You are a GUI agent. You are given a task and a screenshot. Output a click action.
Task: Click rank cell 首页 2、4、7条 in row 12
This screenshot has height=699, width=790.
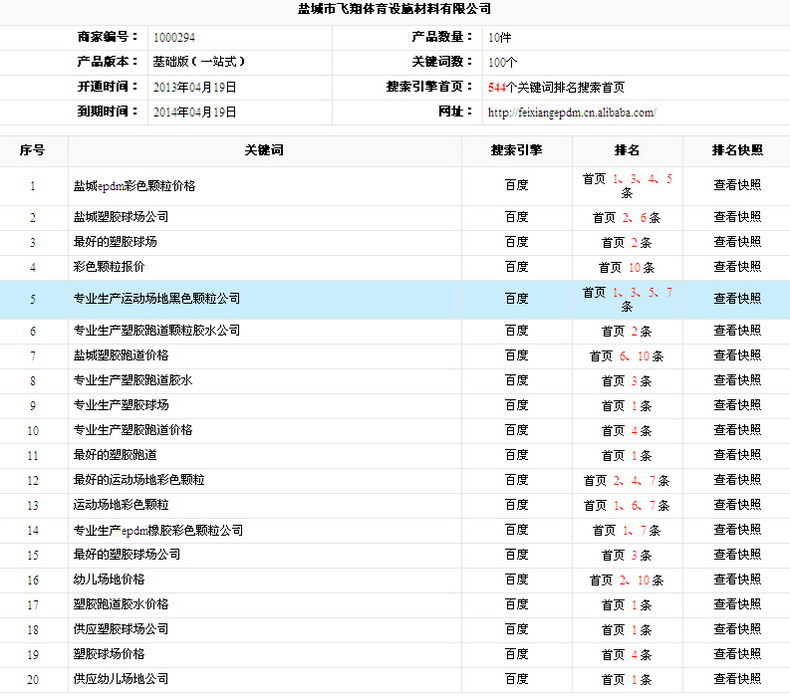point(627,481)
